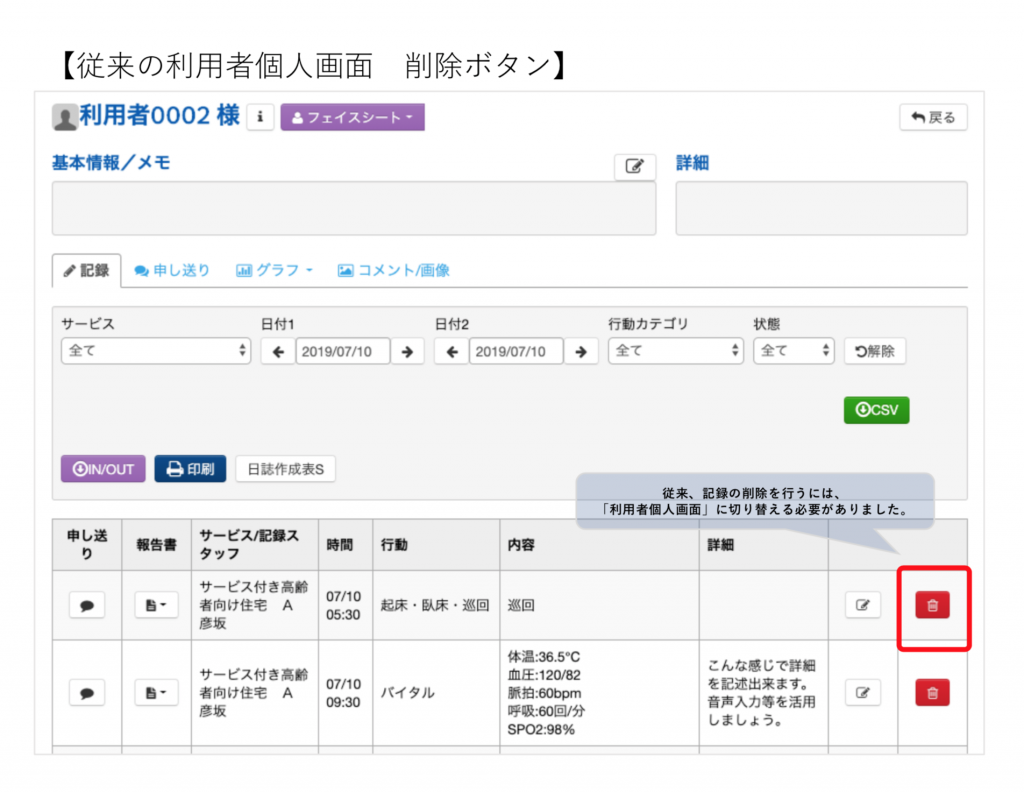Expand the サービス select box

(156, 351)
